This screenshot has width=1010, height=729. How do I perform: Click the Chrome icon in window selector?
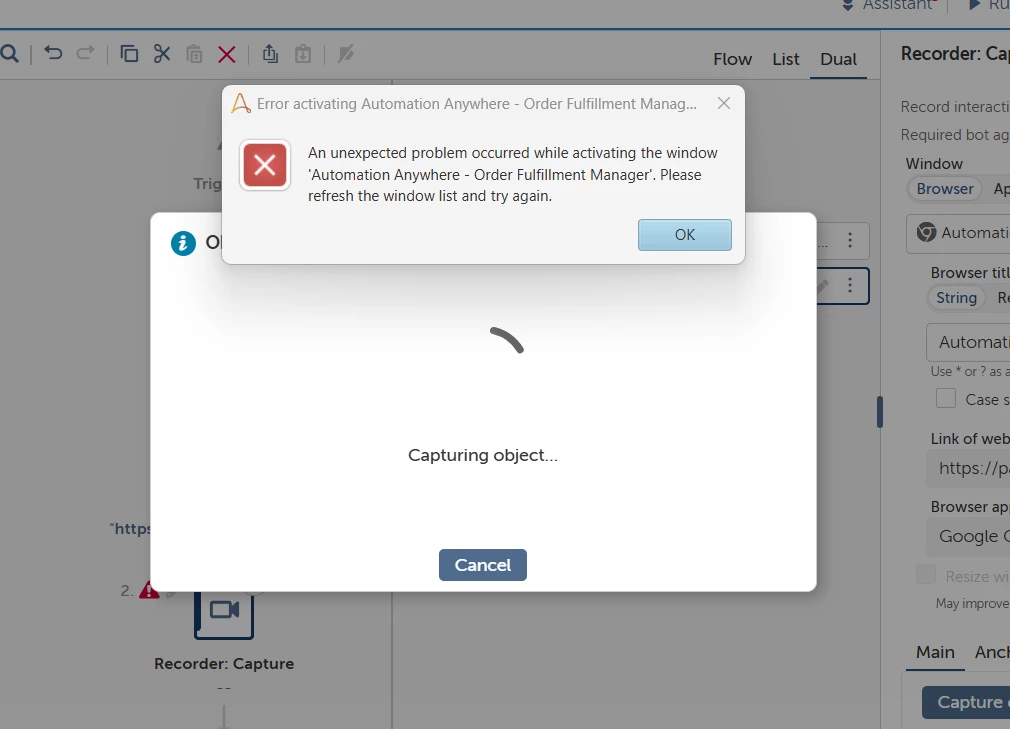926,232
